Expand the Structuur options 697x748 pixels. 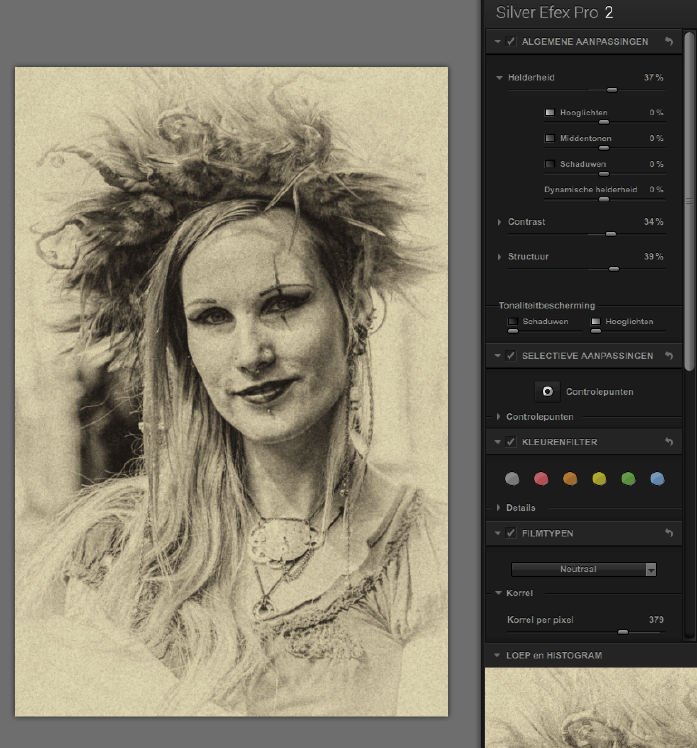click(499, 257)
